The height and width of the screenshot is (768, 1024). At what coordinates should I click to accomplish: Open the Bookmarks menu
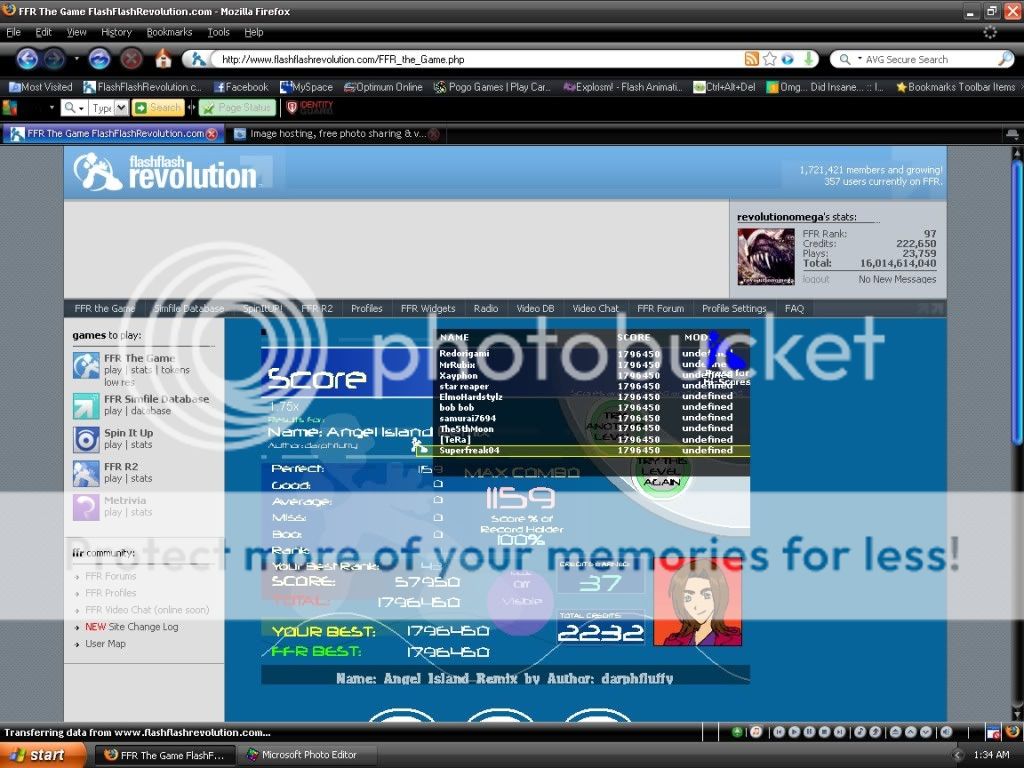[x=169, y=32]
